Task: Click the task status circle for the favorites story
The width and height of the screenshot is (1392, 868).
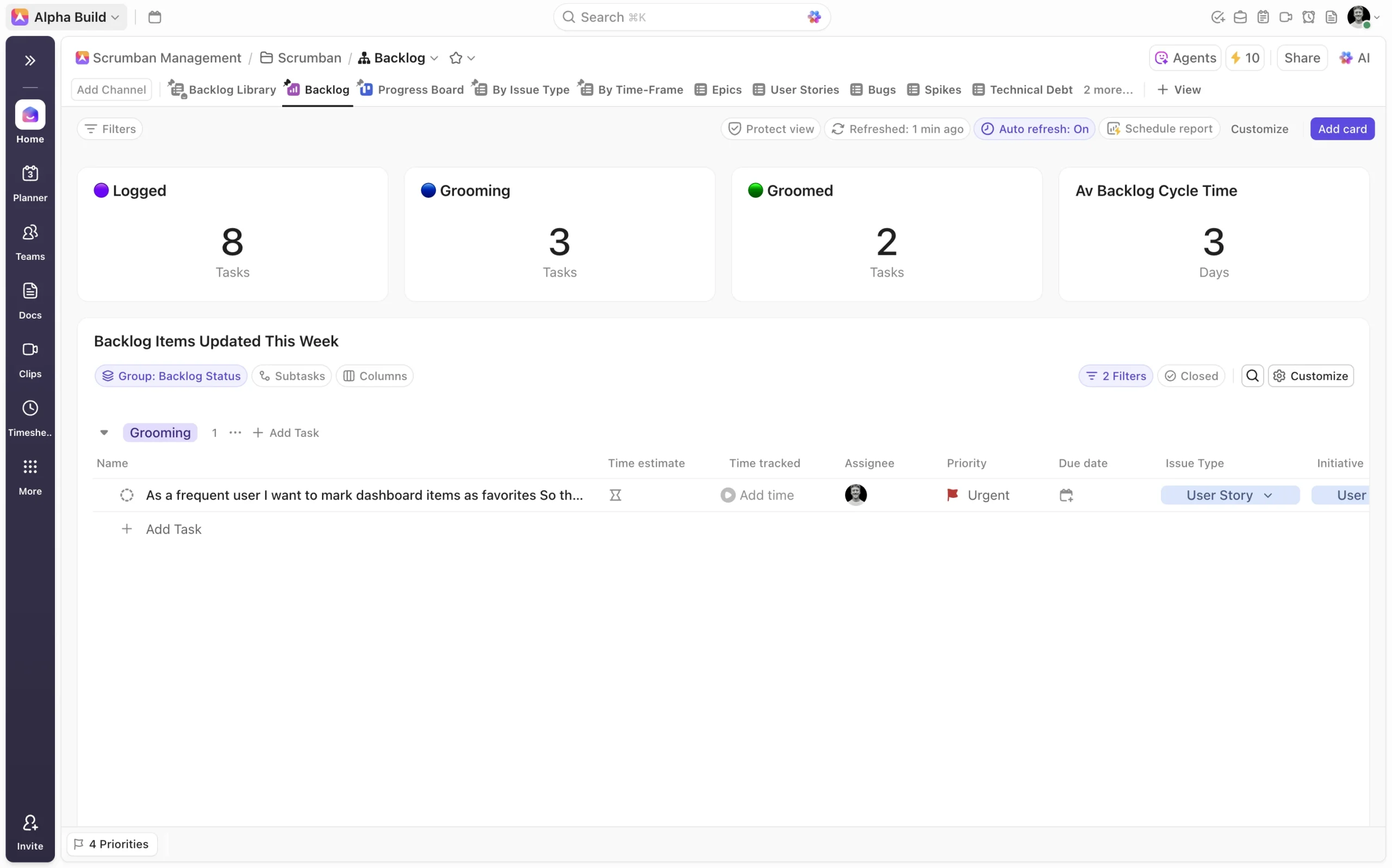Action: pos(127,495)
